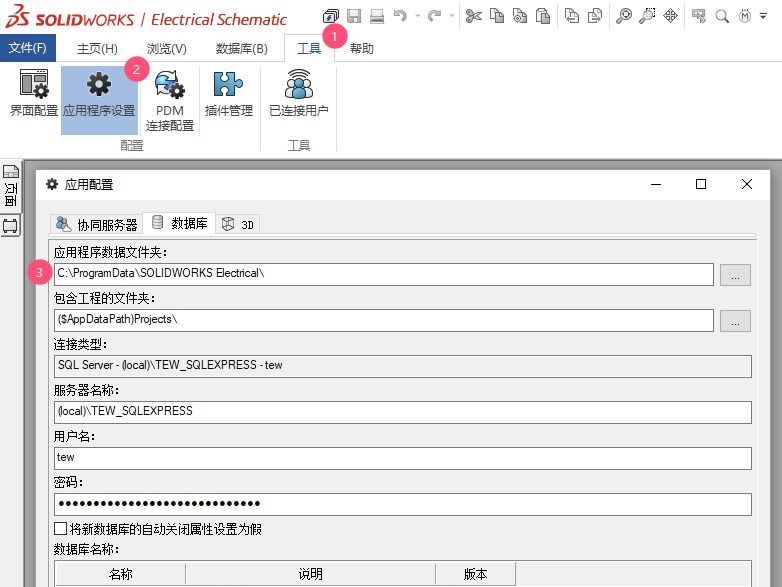The height and width of the screenshot is (587, 782).
Task: Click the magnifier search icon in toolbar
Action: click(x=722, y=16)
